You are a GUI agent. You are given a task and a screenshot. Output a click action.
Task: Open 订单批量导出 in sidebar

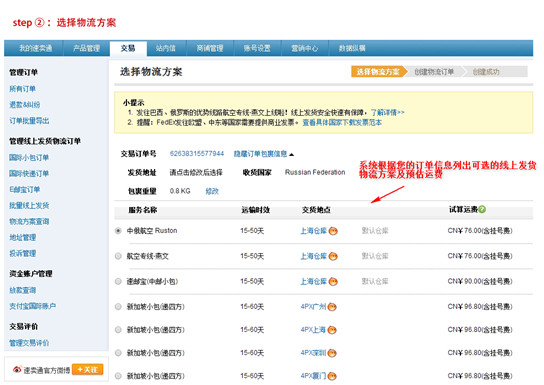click(x=29, y=121)
